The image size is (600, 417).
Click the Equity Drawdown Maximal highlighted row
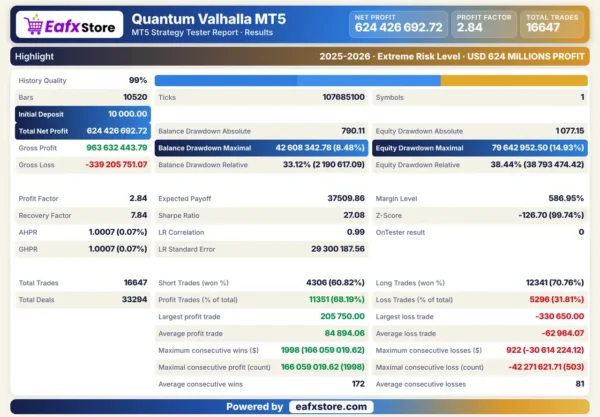click(x=480, y=148)
